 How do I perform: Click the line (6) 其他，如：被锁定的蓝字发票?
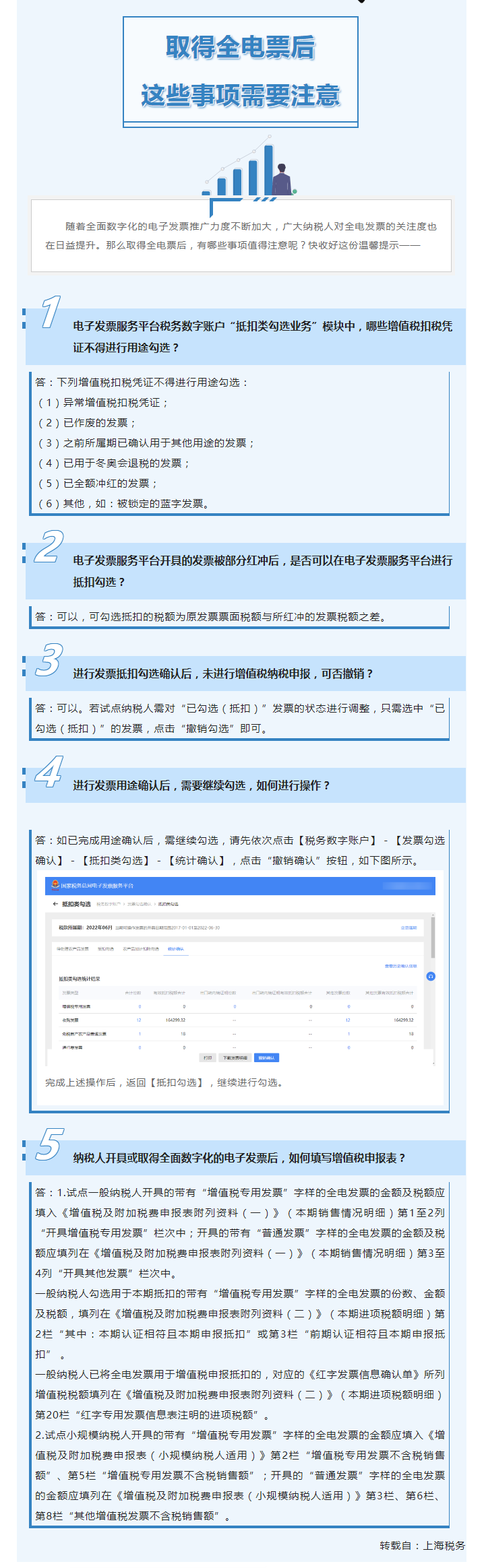(124, 504)
